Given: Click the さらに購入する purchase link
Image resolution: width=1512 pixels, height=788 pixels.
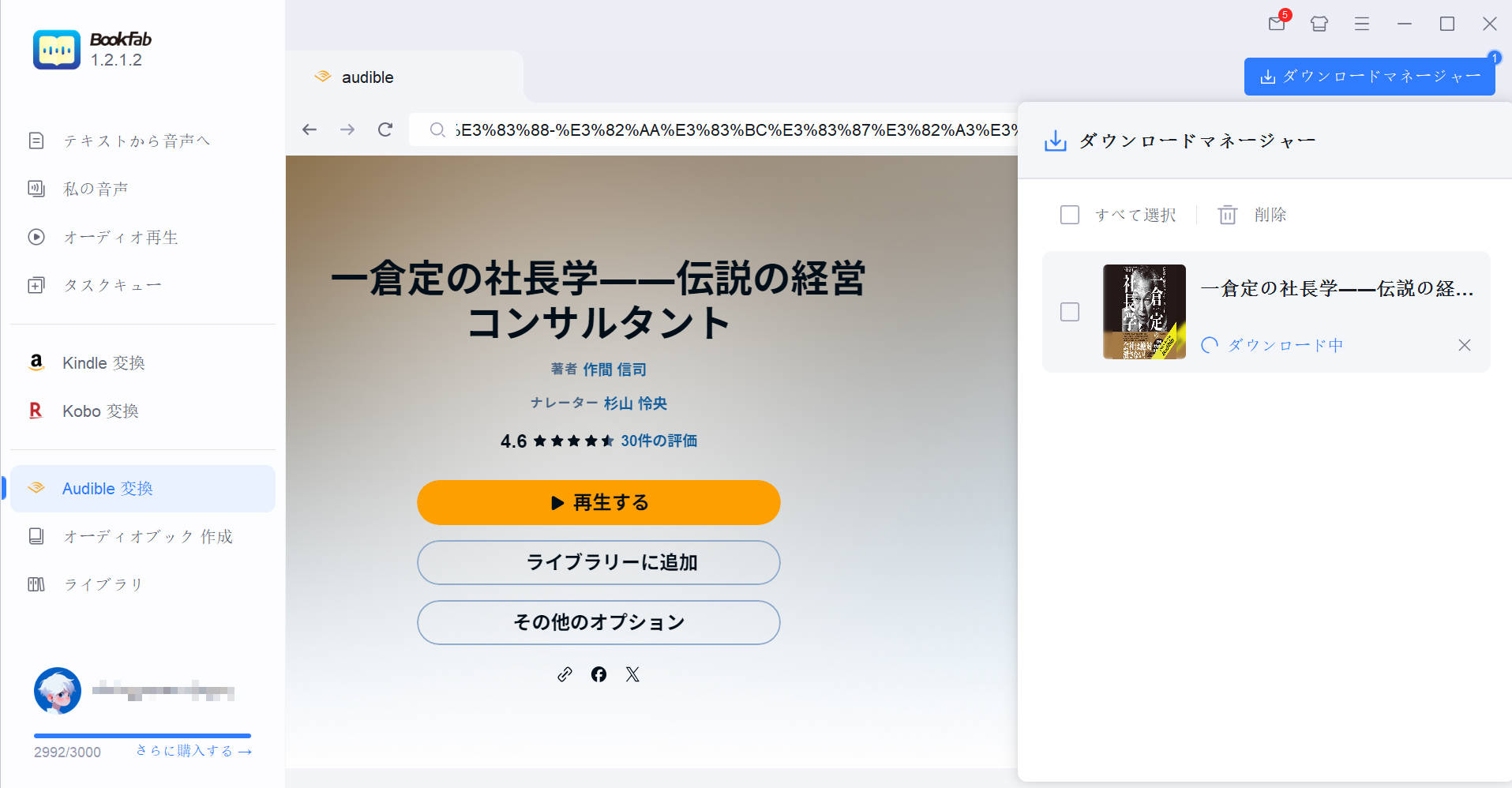Looking at the screenshot, I should point(192,749).
